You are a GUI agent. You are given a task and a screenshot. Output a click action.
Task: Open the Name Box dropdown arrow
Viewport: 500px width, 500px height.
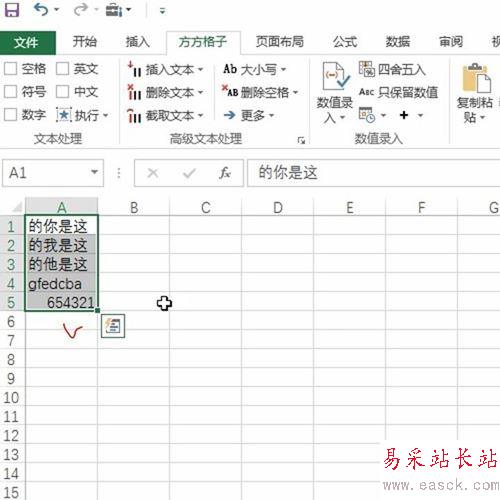coord(95,172)
